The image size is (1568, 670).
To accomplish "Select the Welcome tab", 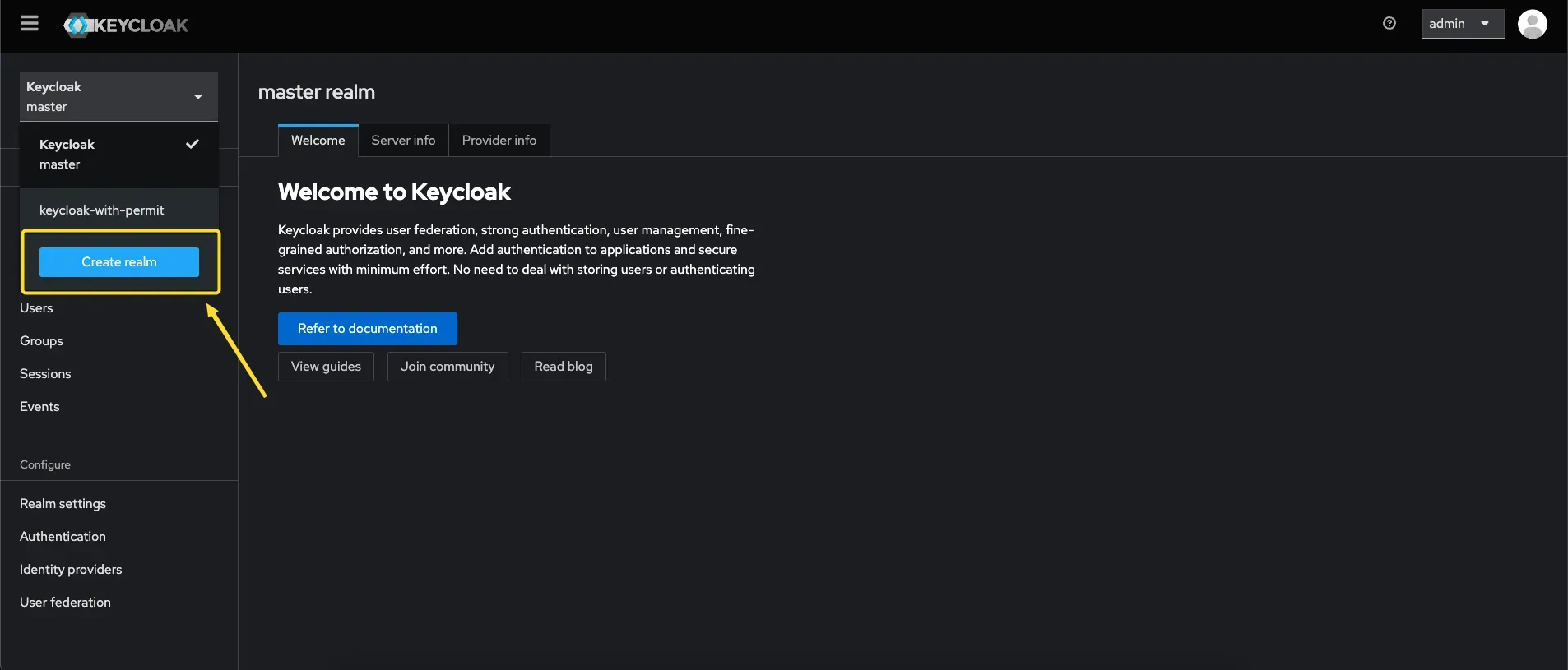I will coord(318,141).
